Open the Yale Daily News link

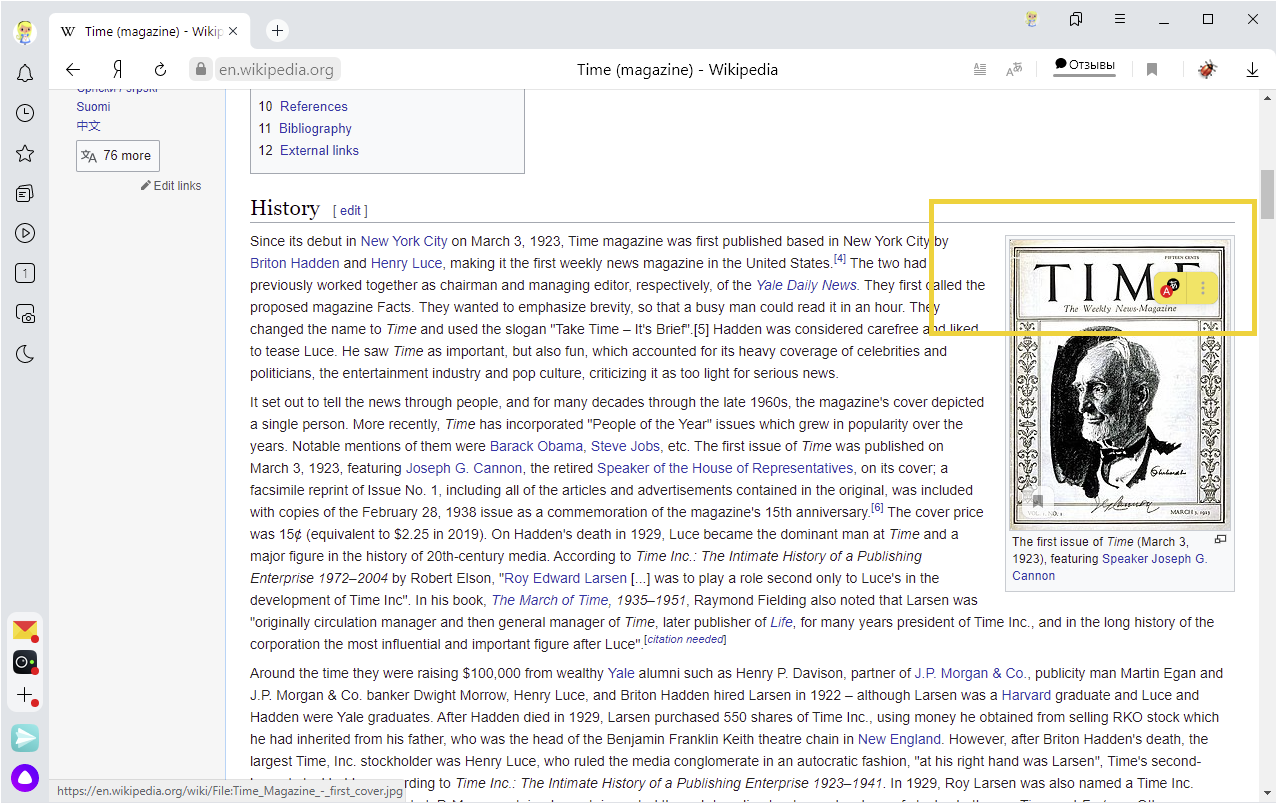[x=806, y=285]
